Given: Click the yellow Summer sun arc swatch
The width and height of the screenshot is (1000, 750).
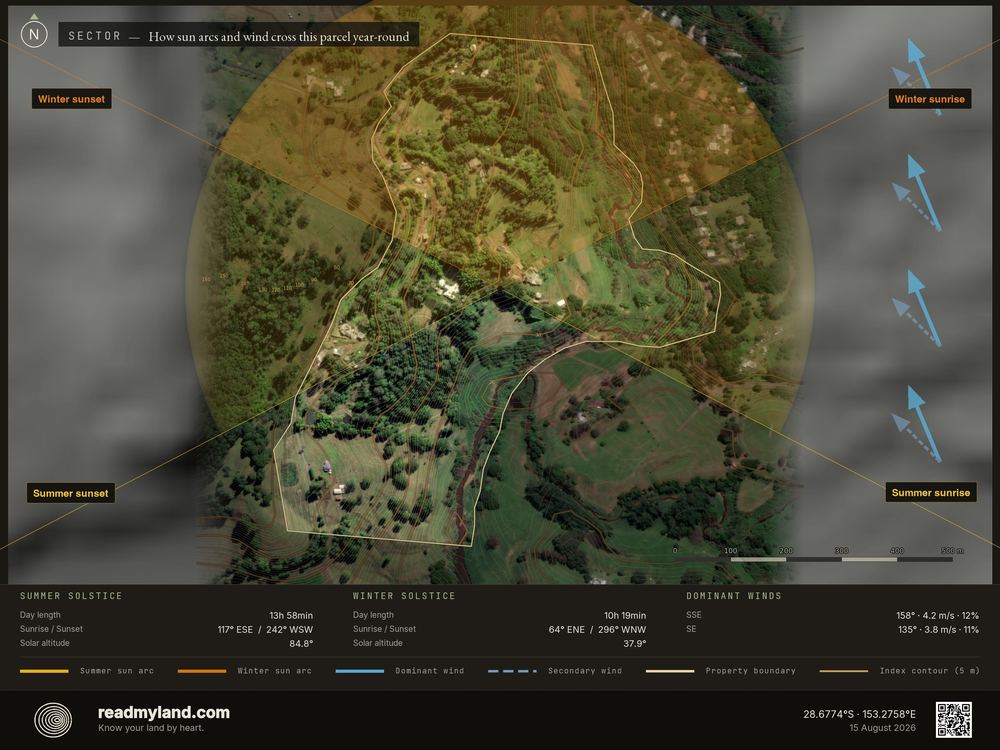Looking at the screenshot, I should [44, 671].
